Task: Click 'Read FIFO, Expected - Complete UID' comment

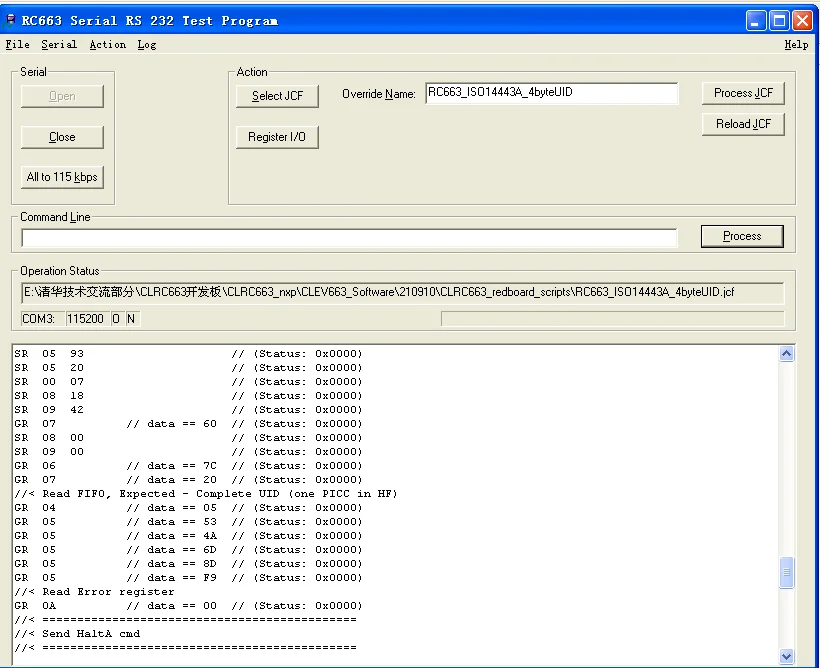Action: point(206,494)
